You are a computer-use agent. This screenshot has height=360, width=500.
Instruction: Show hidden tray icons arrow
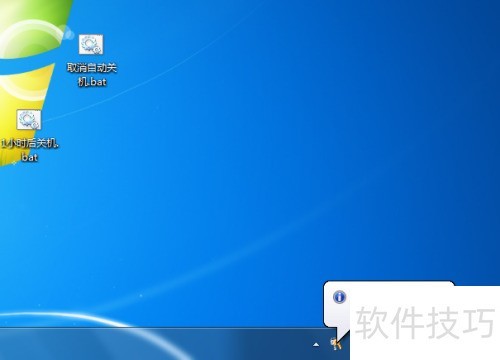316,345
